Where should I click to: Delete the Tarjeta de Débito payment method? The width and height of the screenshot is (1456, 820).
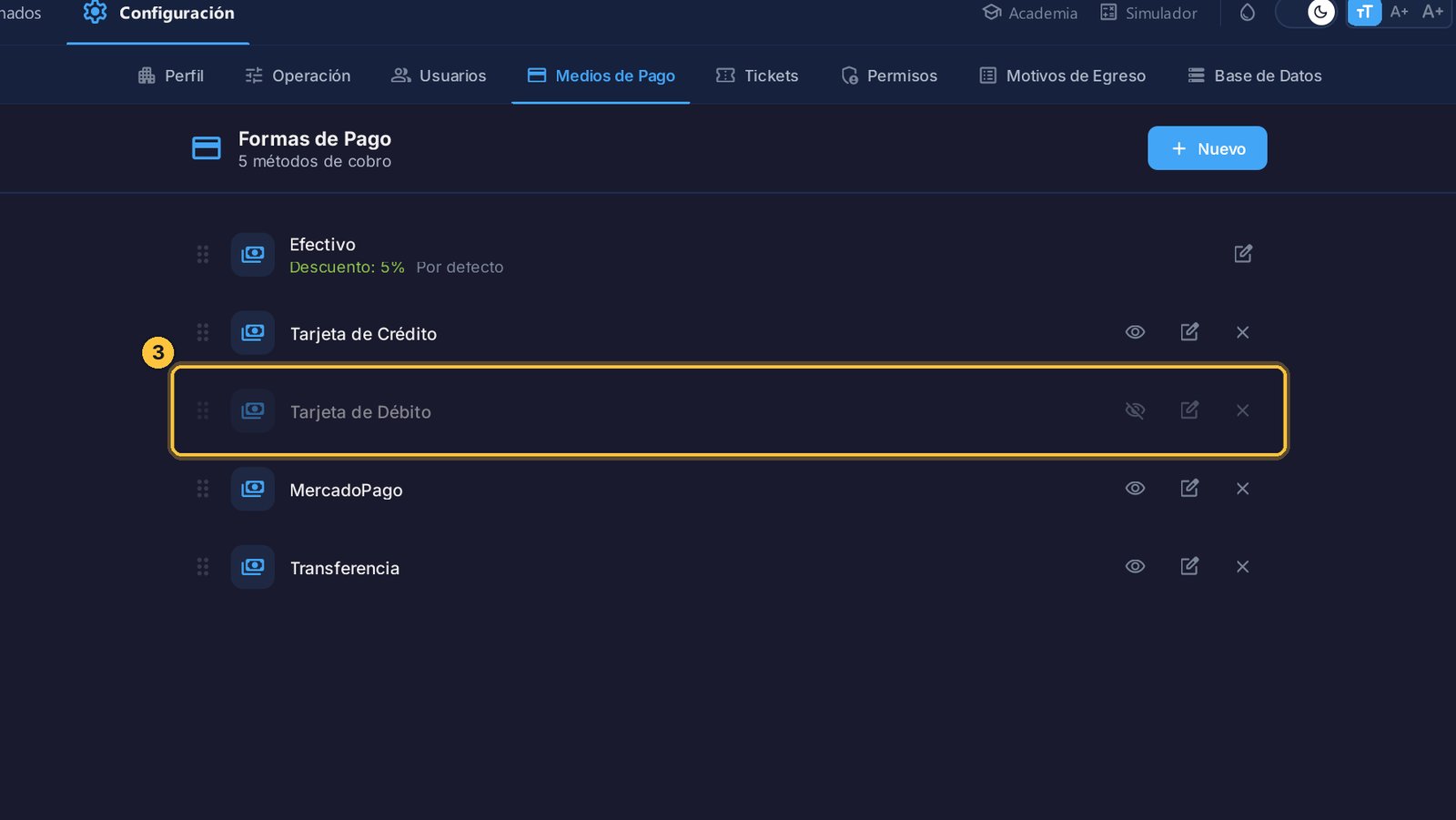(1243, 410)
